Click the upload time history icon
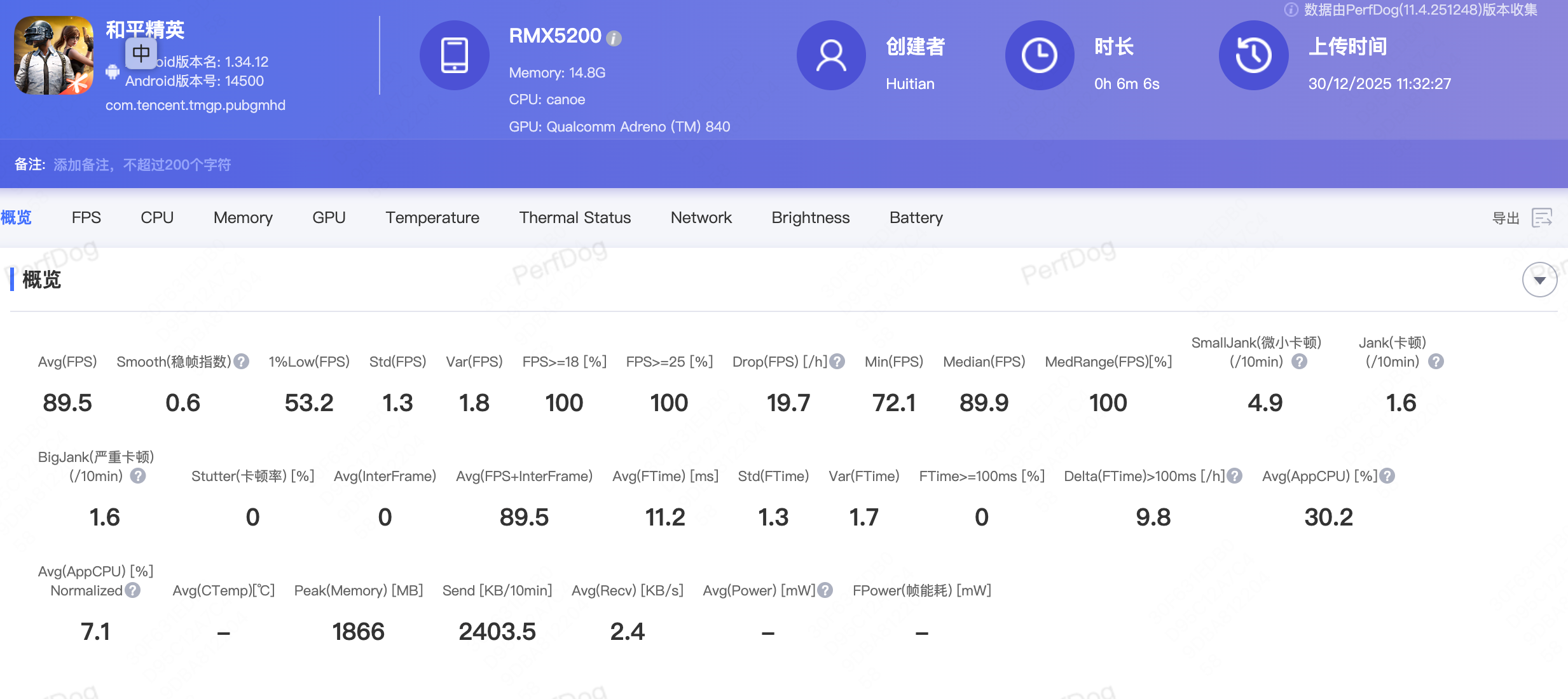 (x=1253, y=56)
